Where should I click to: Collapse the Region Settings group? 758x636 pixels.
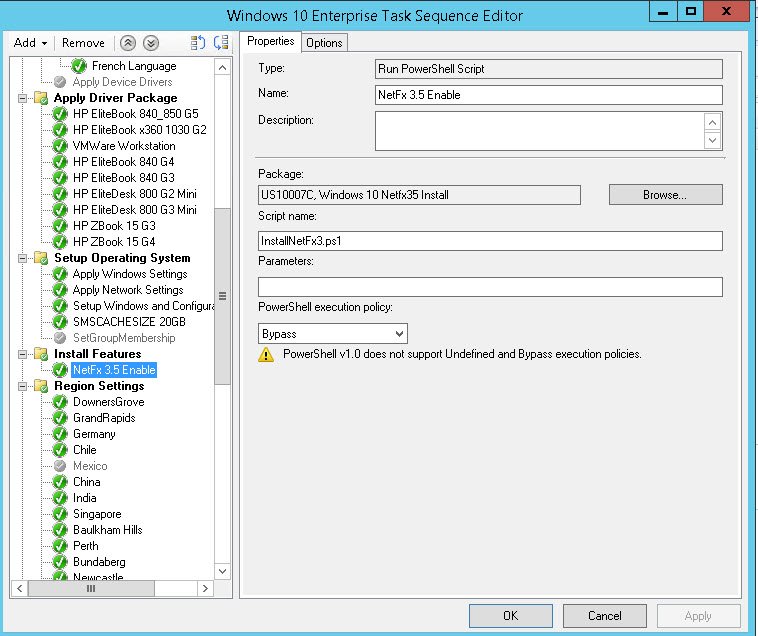[22, 386]
